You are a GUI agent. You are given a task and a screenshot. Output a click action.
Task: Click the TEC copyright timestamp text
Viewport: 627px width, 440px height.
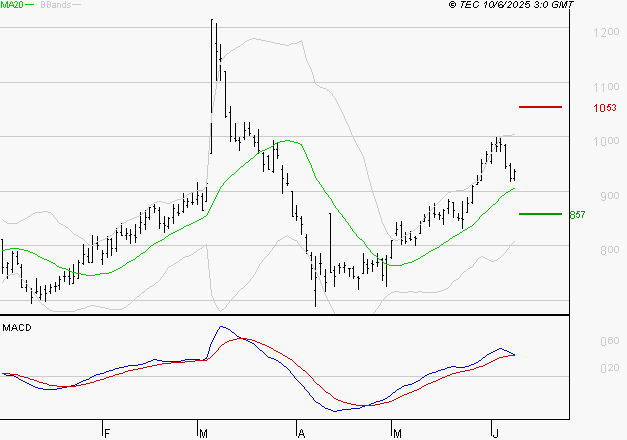511,5
